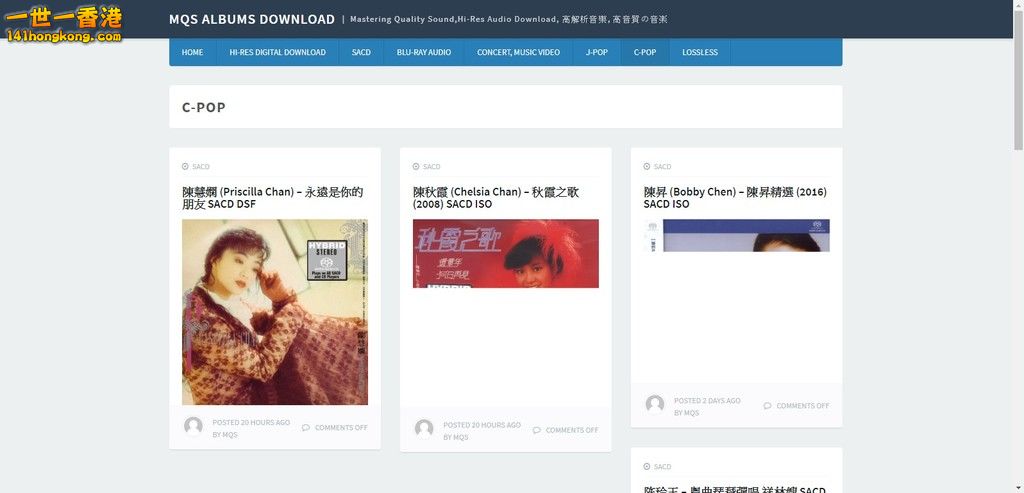Image resolution: width=1024 pixels, height=493 pixels.
Task: Click POSTED 2 DAYS AGO text
Action: 707,401
